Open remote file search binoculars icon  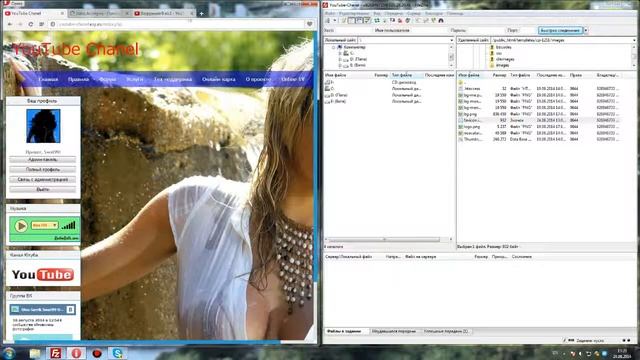pos(441,20)
